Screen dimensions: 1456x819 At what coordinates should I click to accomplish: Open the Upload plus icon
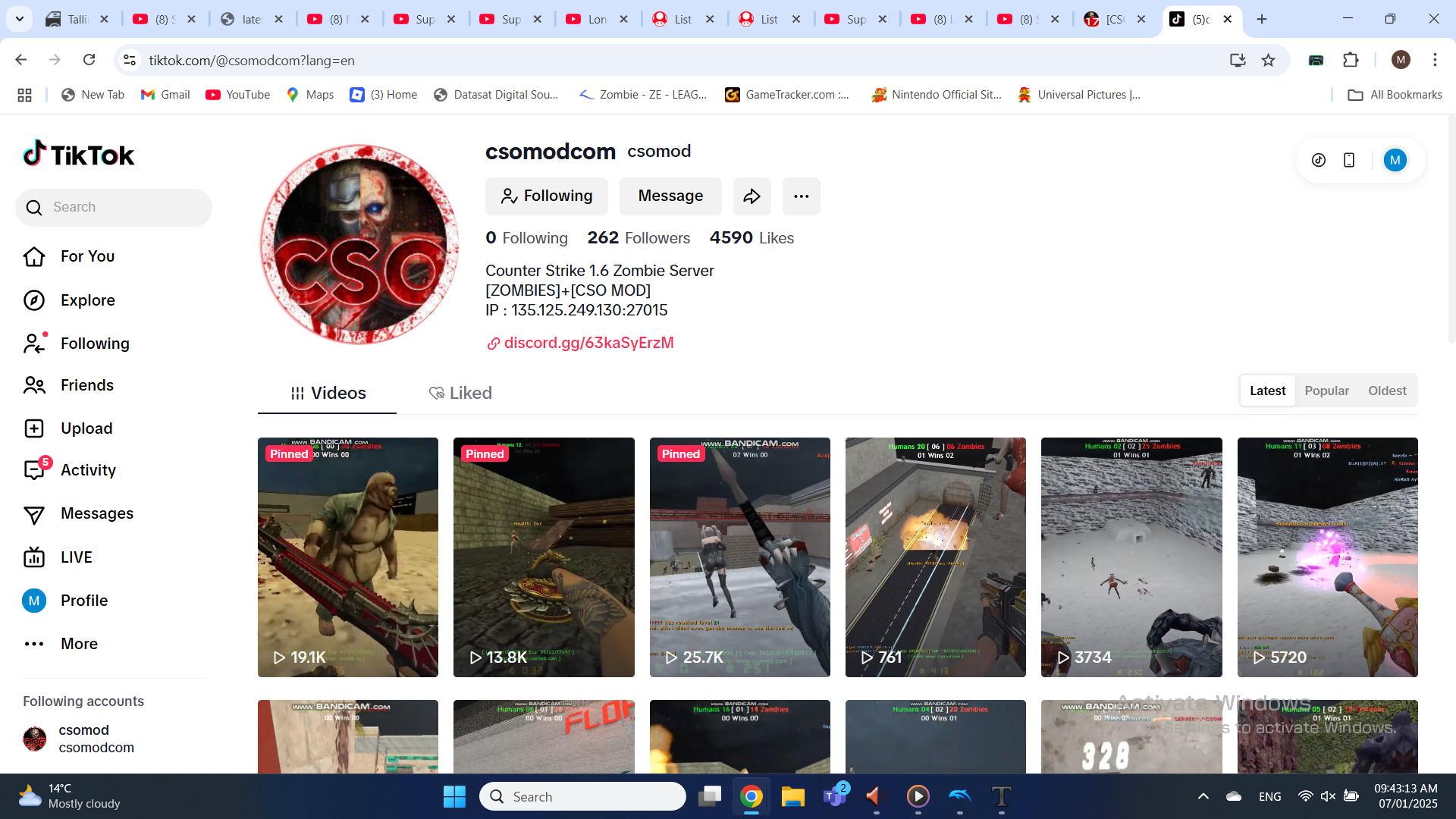(x=34, y=428)
